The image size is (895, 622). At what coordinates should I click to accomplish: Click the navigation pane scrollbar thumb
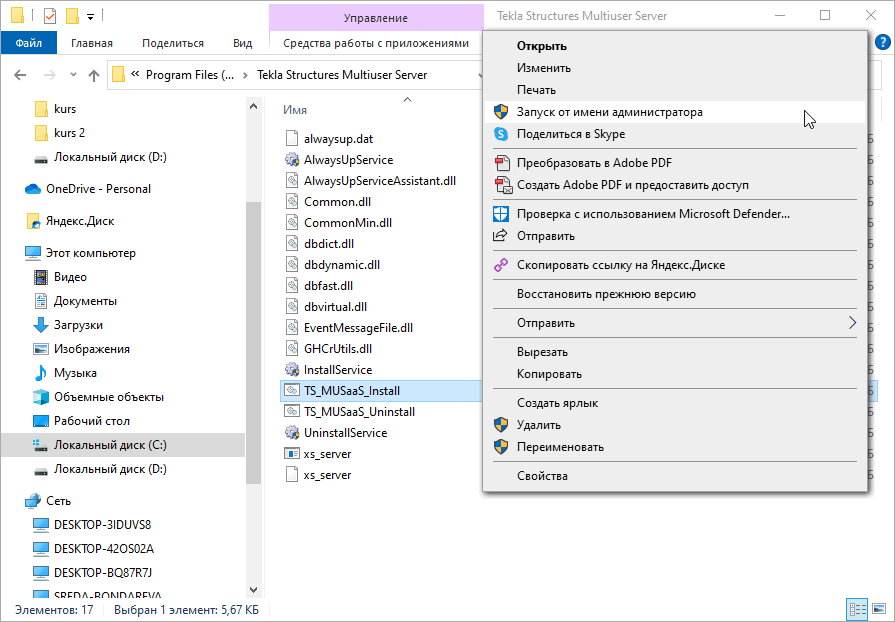(253, 342)
